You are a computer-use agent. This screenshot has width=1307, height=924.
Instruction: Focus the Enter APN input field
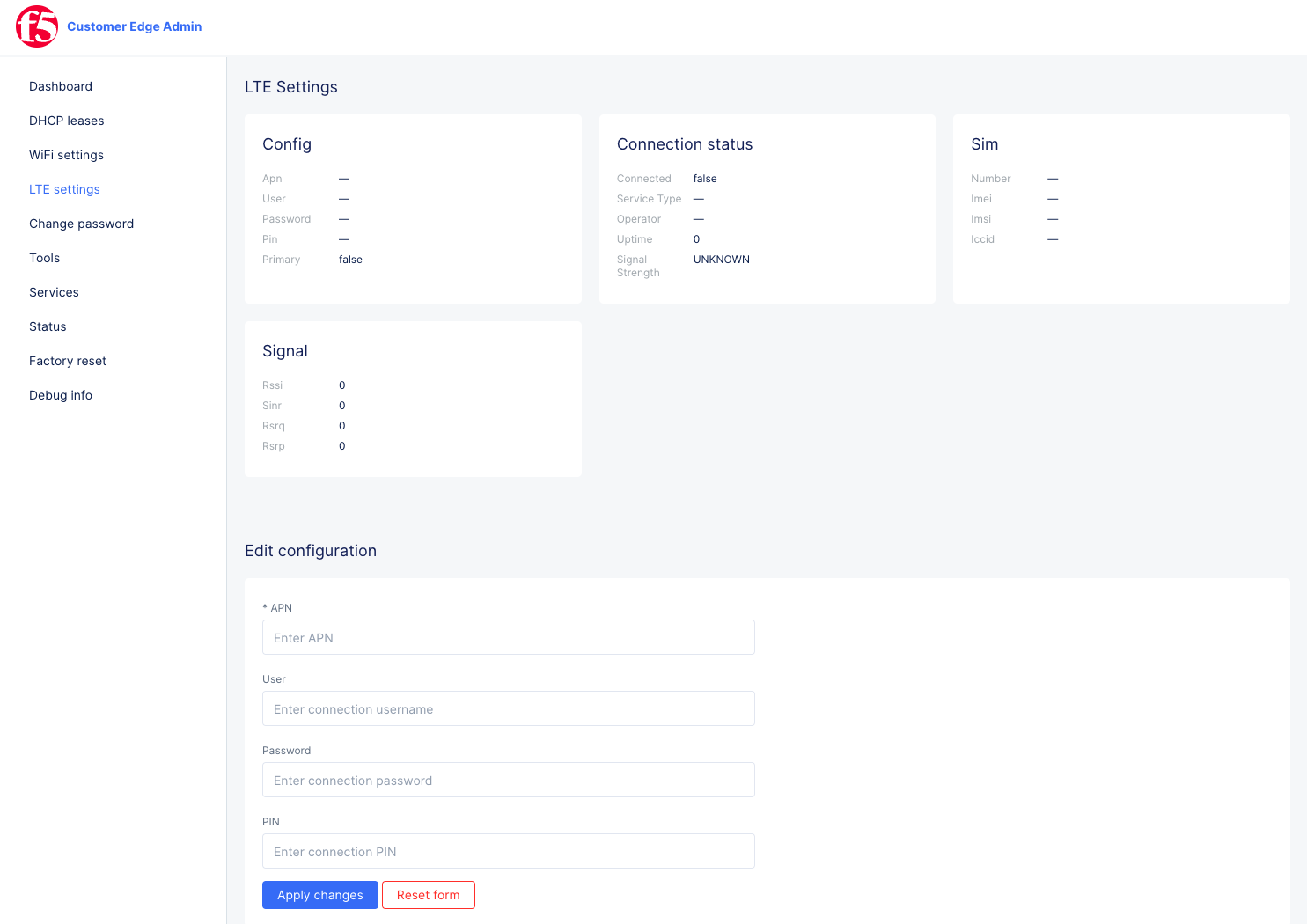click(x=508, y=637)
